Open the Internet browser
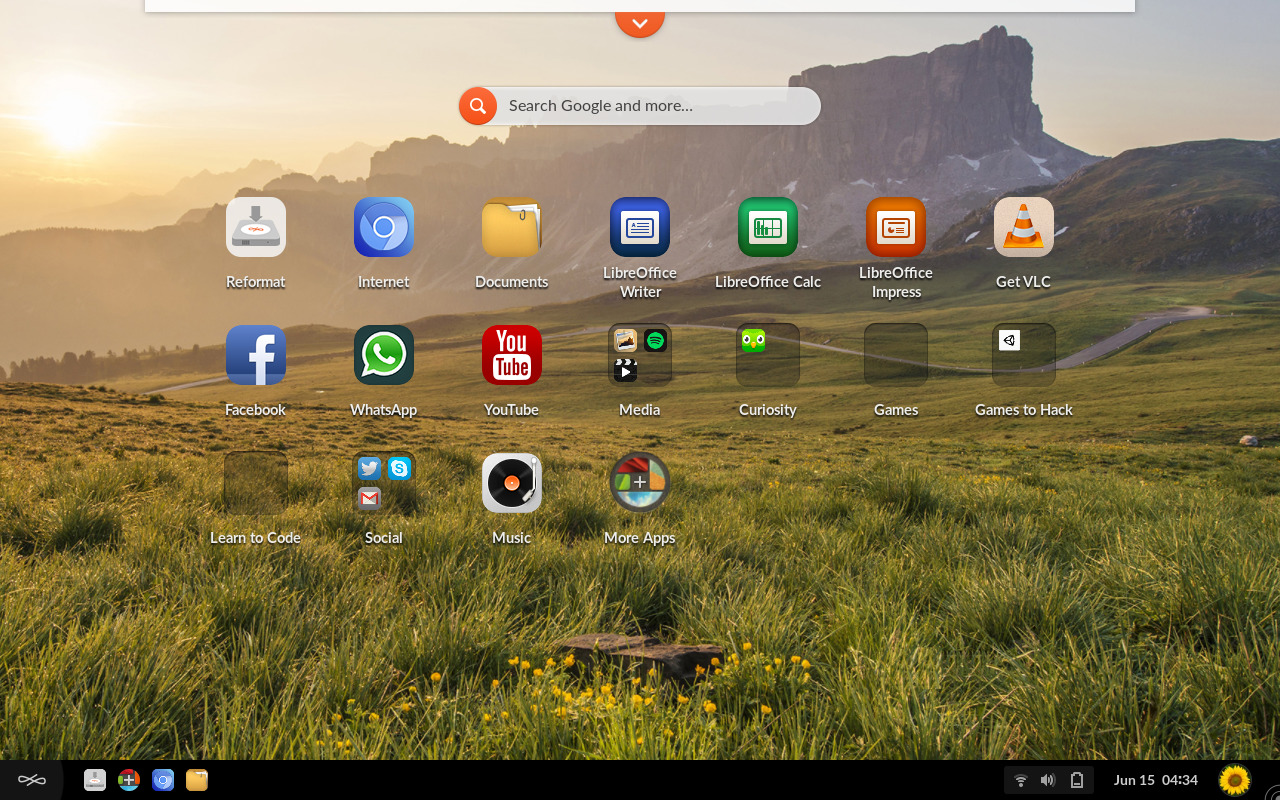Screen dimensions: 1280x800 pos(384,227)
